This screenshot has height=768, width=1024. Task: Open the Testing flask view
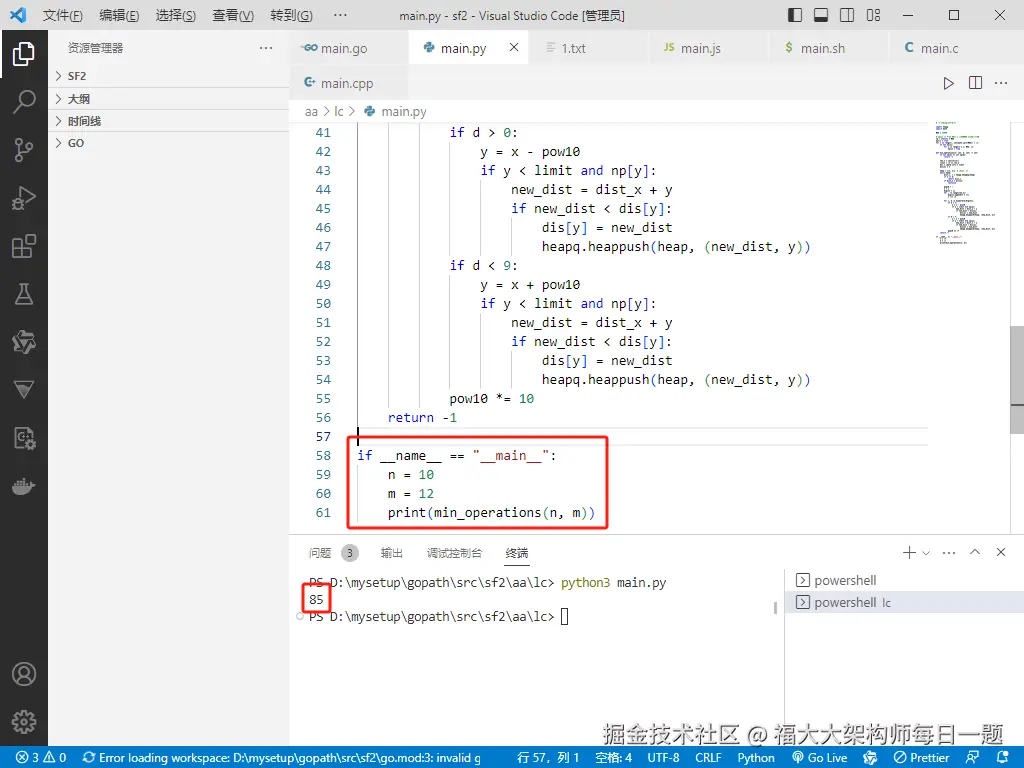24,295
